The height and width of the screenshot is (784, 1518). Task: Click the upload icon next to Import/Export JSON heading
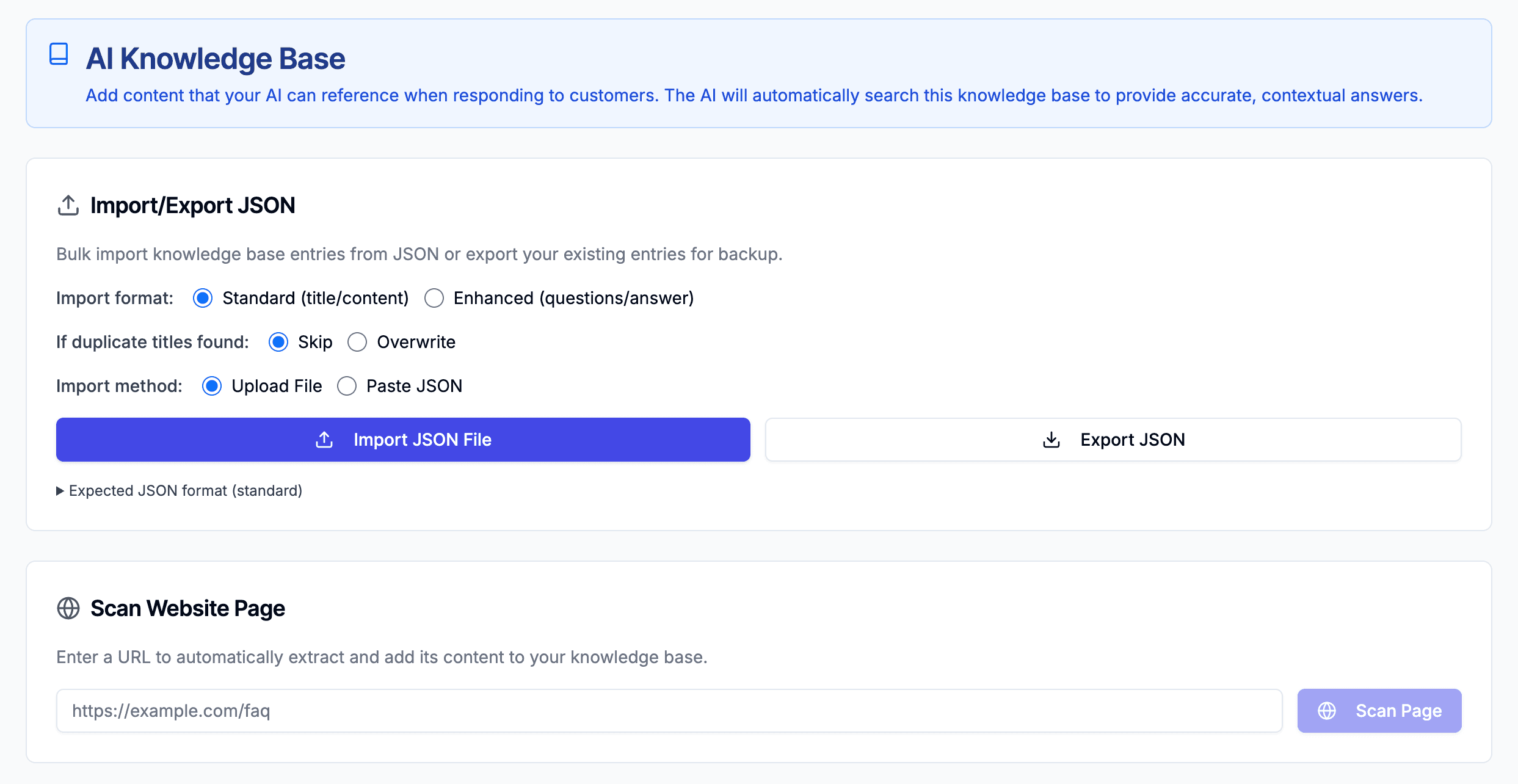pyautogui.click(x=68, y=206)
